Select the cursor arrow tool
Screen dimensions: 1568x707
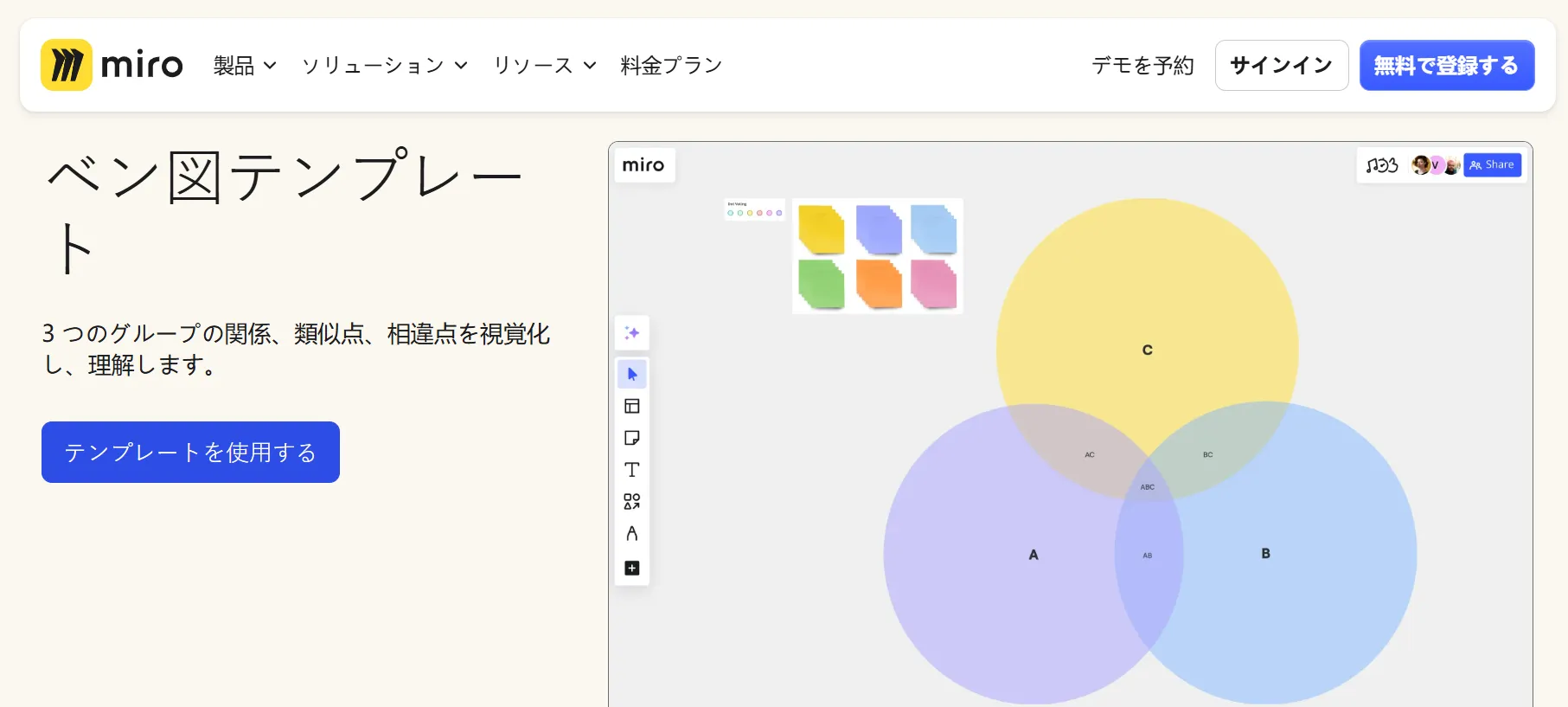[x=632, y=374]
